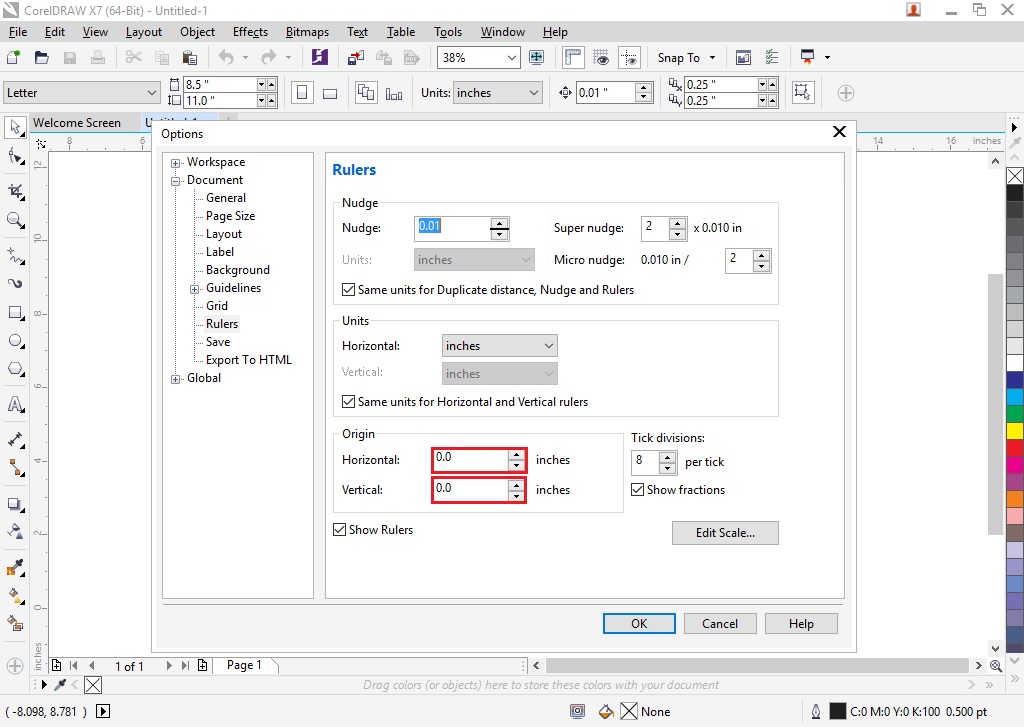Click the Origin Vertical value field
This screenshot has width=1024, height=727.
[471, 490]
